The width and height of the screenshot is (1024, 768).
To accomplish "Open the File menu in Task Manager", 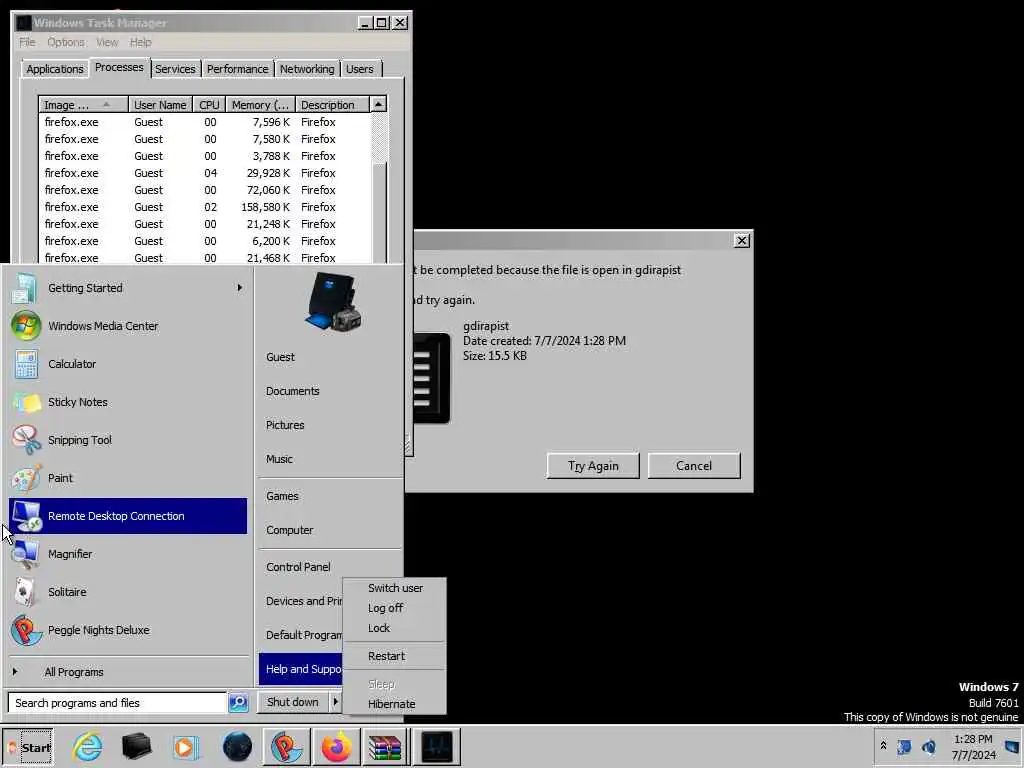I will pyautogui.click(x=27, y=42).
